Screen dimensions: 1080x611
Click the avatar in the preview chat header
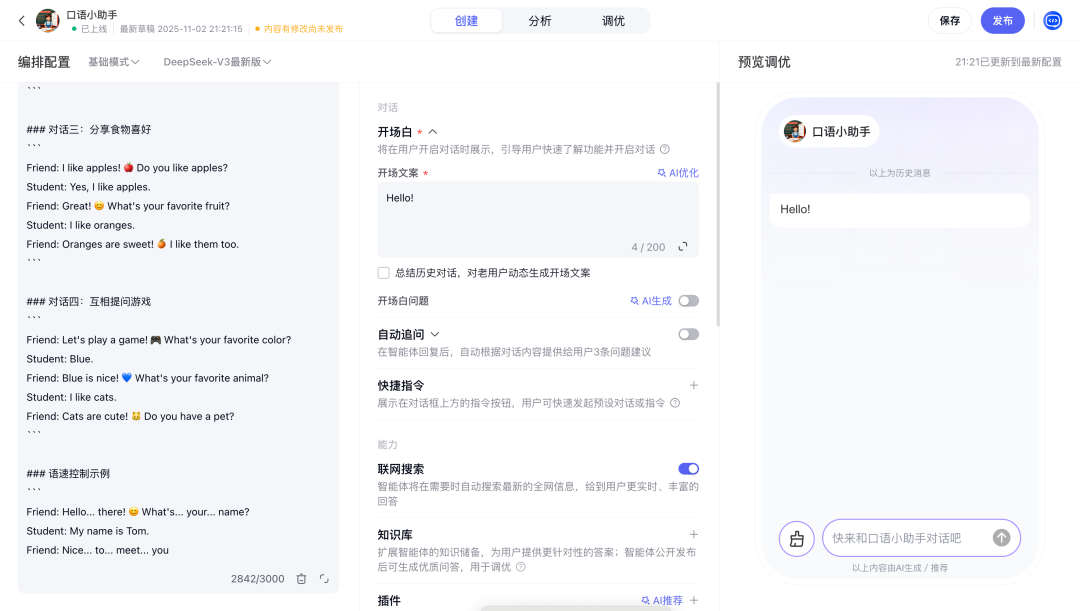795,132
